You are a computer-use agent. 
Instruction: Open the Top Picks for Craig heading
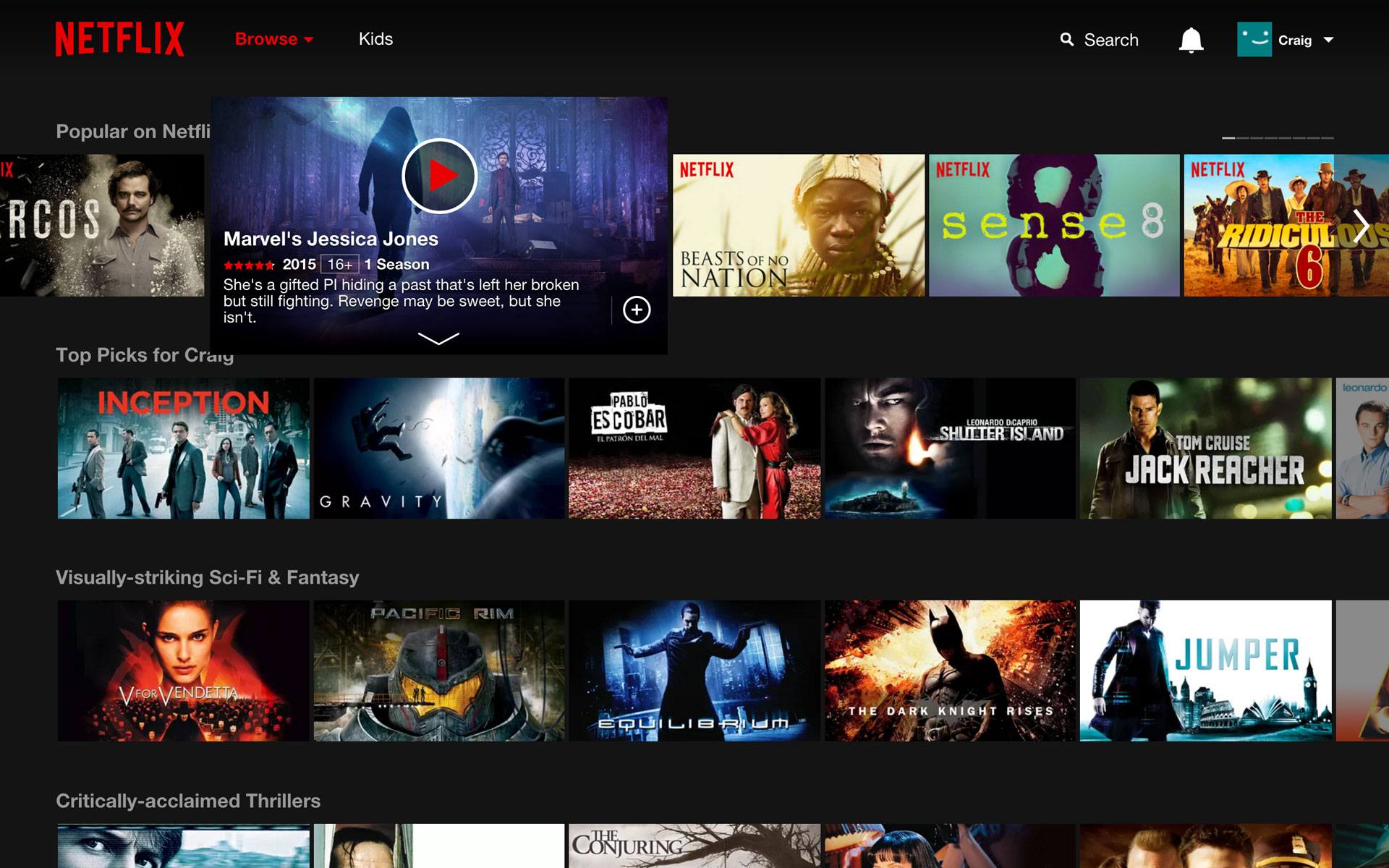145,355
